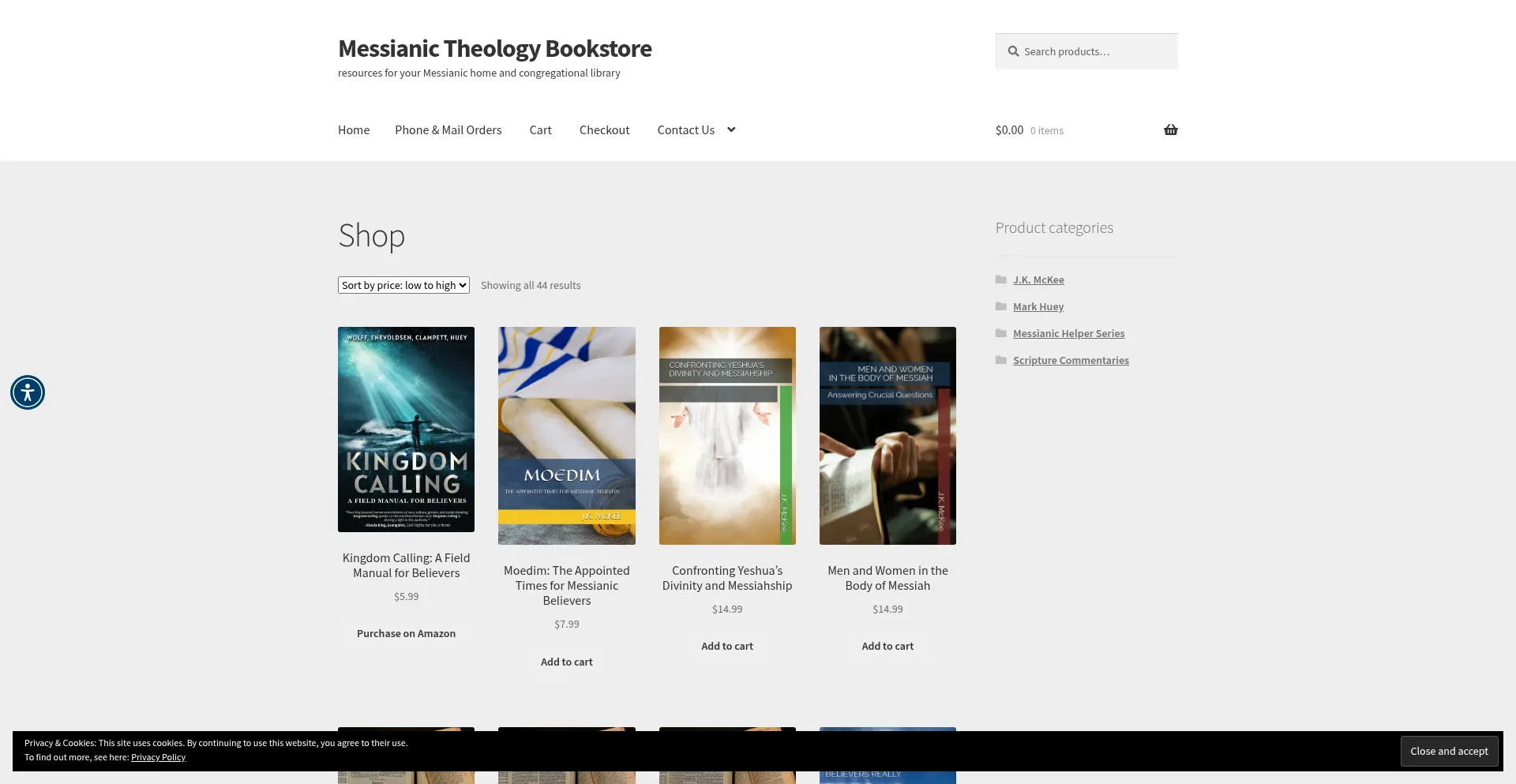Click Kingdom Calling: A Field Manual title

click(x=406, y=565)
